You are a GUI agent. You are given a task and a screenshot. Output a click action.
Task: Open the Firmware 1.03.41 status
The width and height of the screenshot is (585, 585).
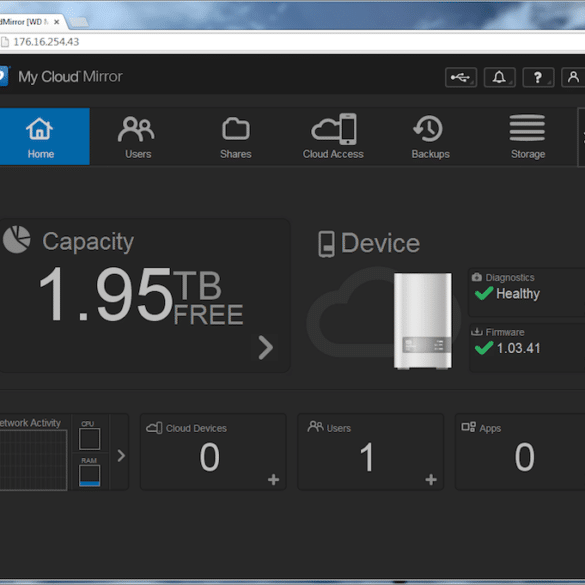point(526,347)
